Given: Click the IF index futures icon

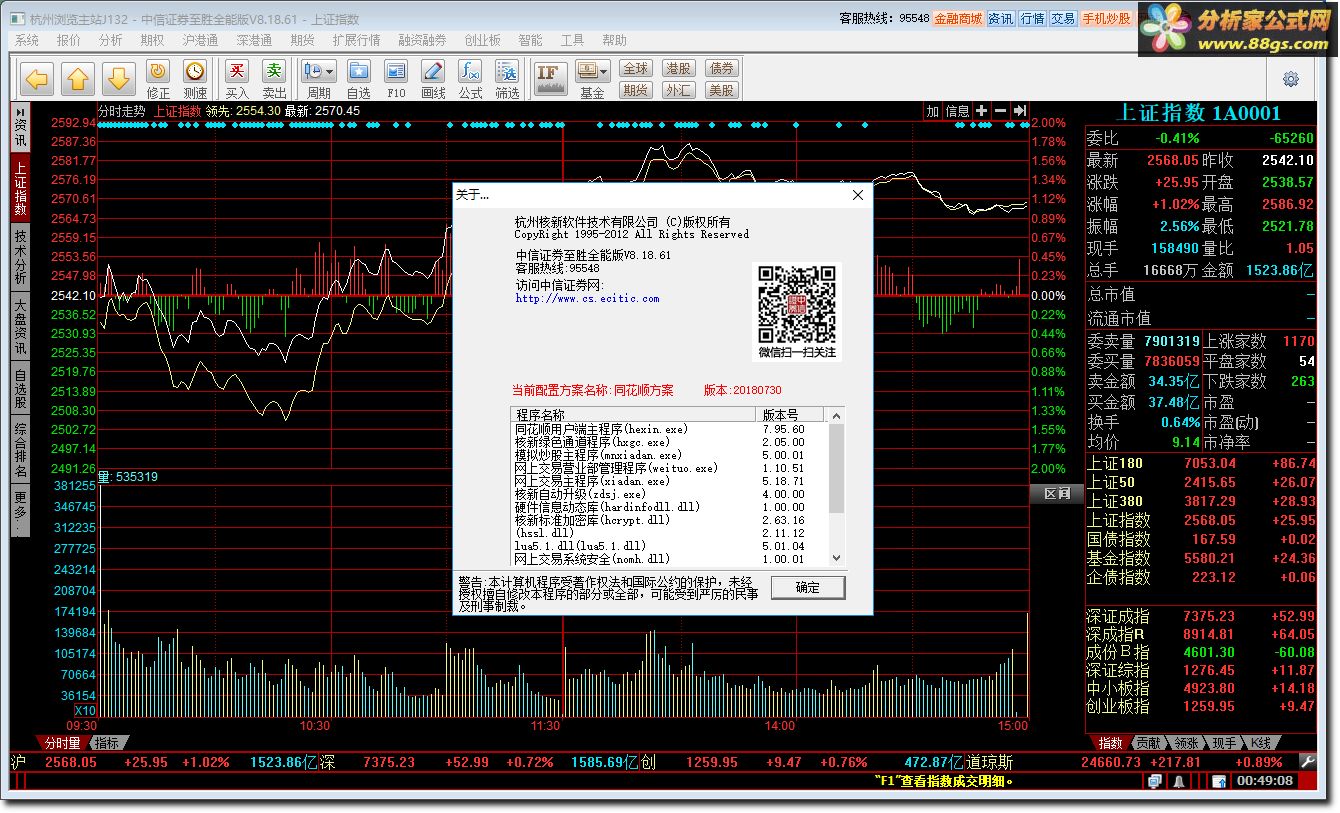Looking at the screenshot, I should click(x=548, y=77).
